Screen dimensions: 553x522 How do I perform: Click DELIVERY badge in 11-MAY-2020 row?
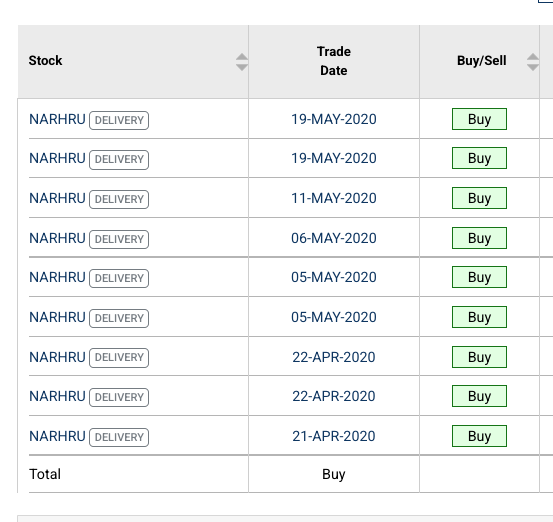click(119, 199)
